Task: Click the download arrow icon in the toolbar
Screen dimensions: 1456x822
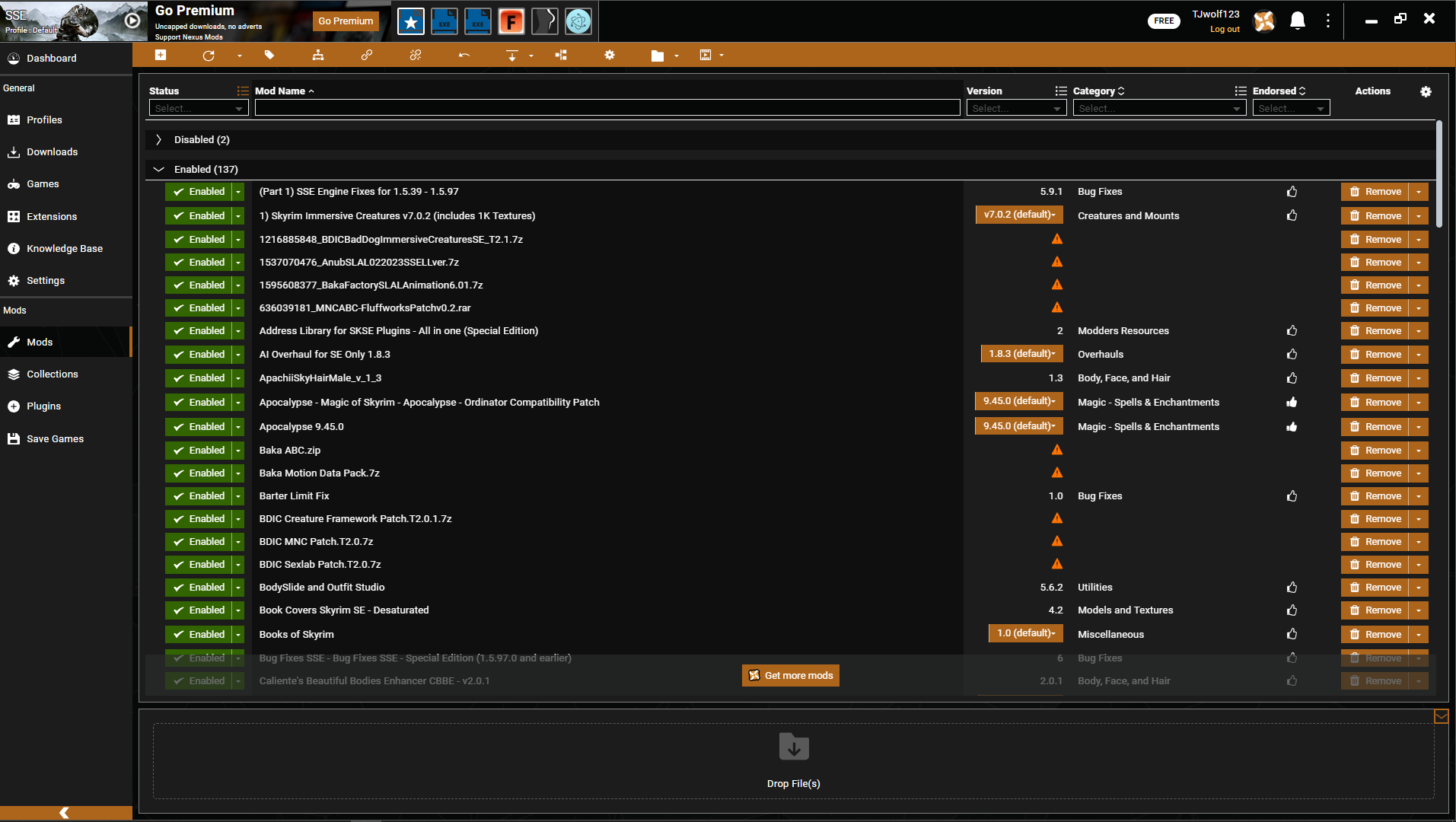Action: tap(512, 55)
